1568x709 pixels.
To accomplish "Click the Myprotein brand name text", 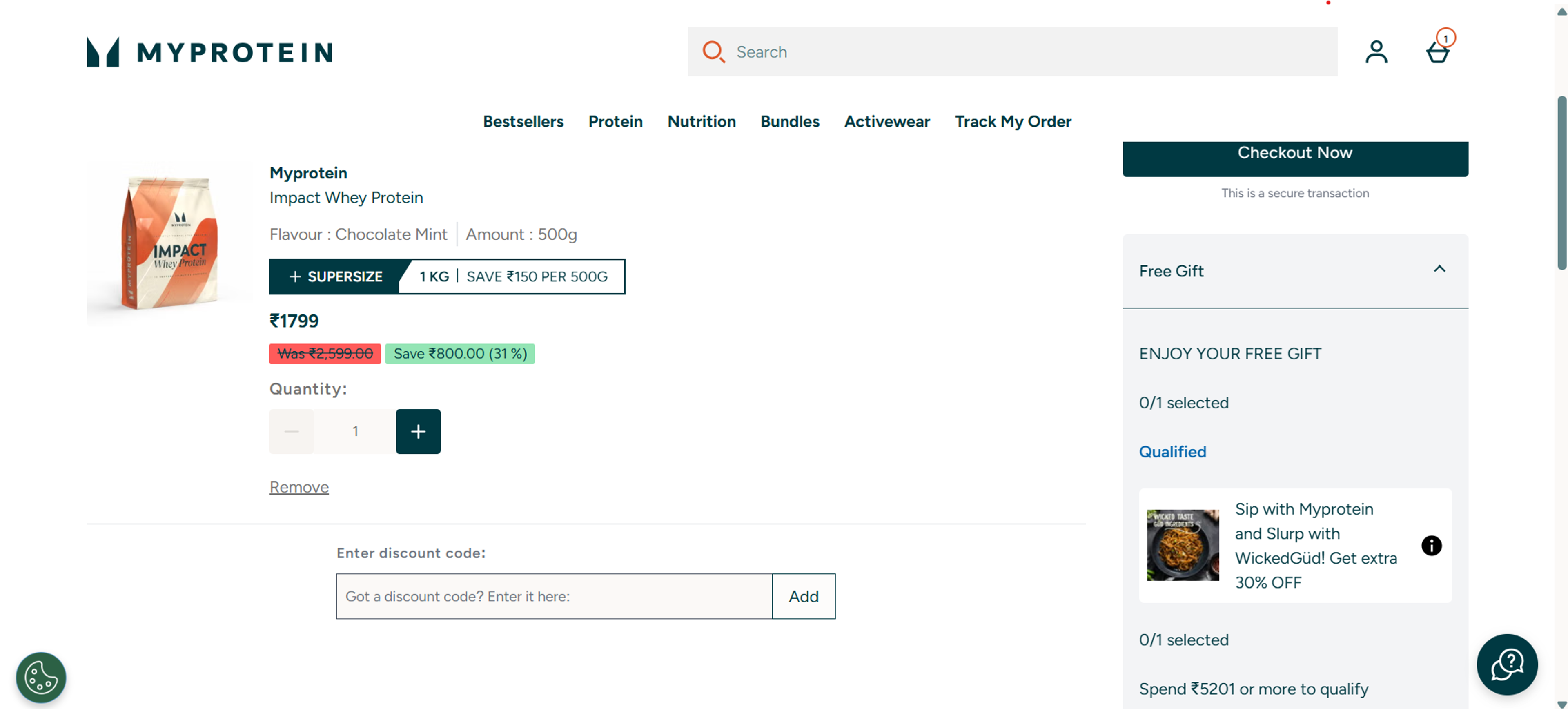I will (x=308, y=173).
